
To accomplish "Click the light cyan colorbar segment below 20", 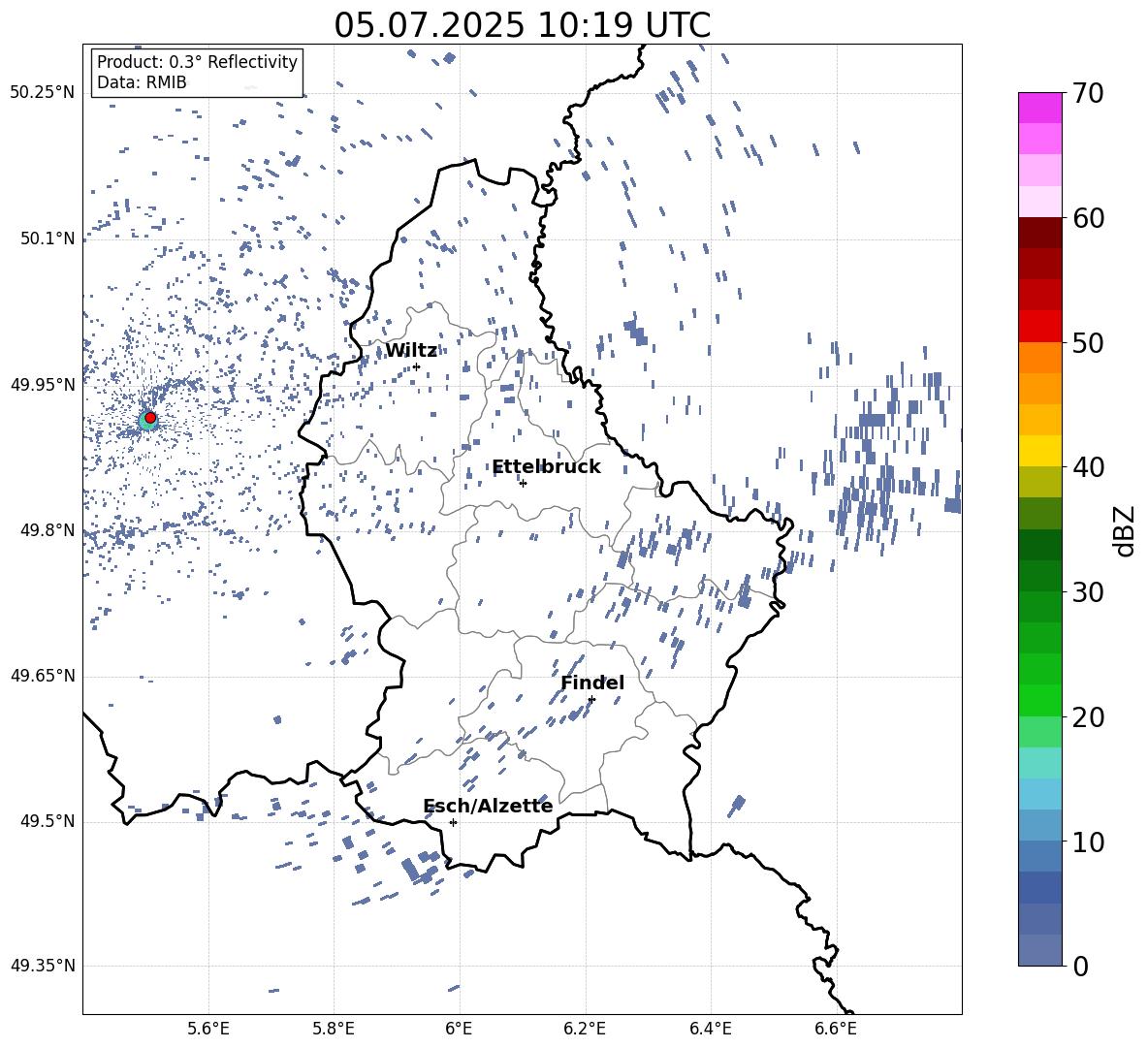I will click(1039, 763).
